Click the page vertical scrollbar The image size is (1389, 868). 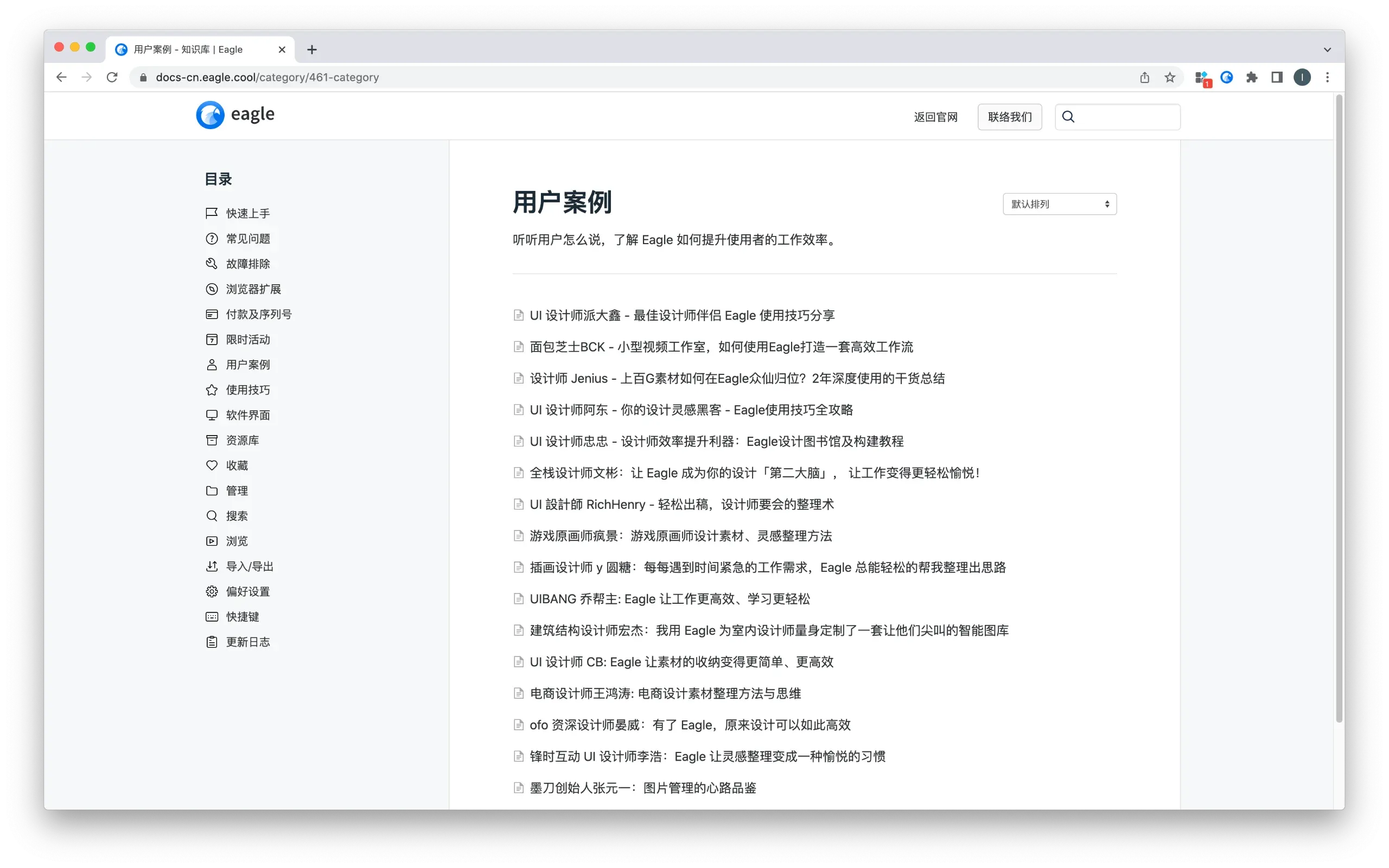(1339, 407)
